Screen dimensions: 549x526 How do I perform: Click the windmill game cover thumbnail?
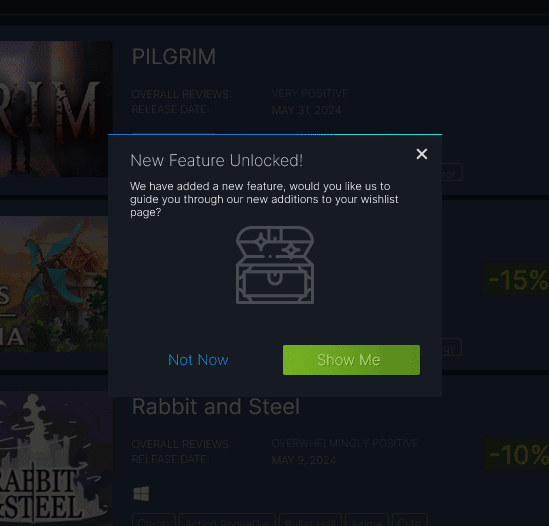click(54, 284)
